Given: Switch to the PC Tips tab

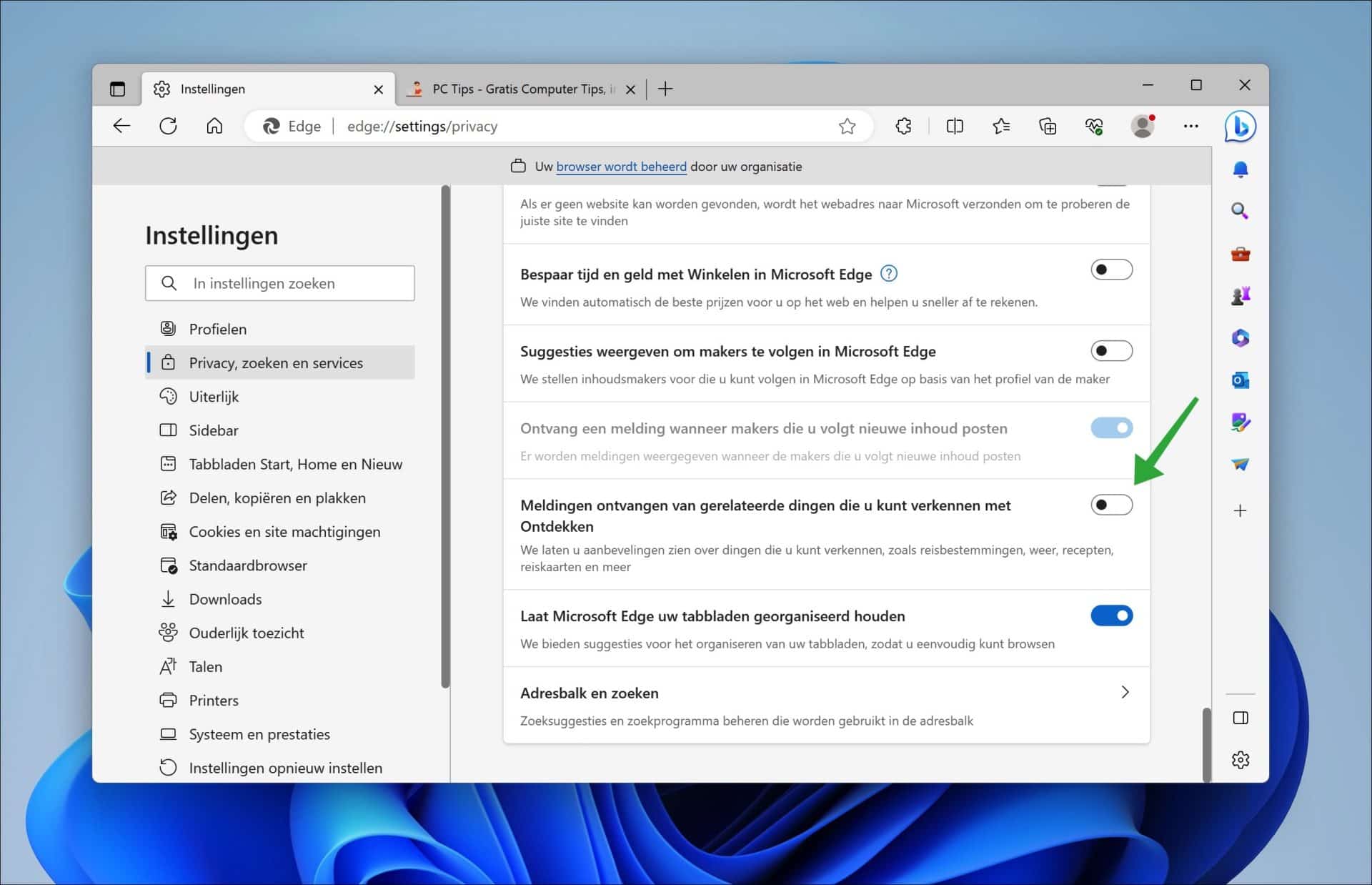Looking at the screenshot, I should [514, 89].
